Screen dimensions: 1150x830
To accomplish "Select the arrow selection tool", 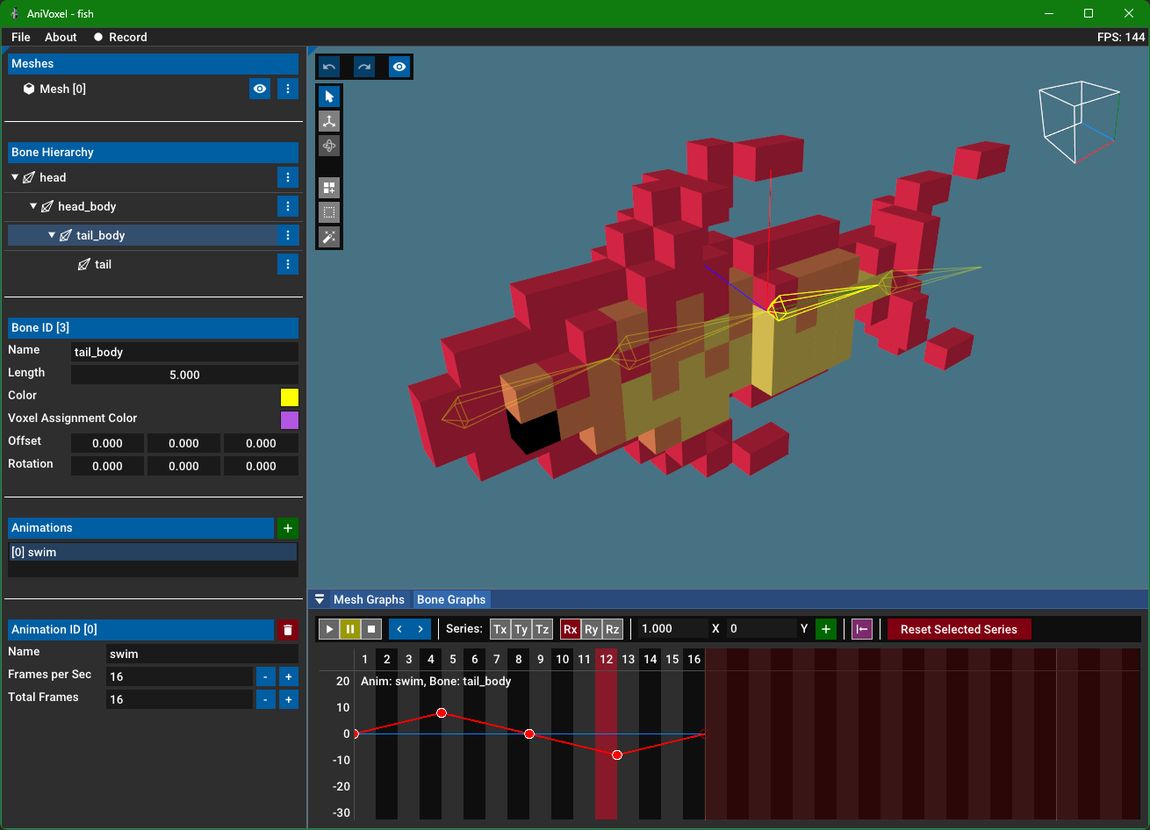I will coord(329,96).
